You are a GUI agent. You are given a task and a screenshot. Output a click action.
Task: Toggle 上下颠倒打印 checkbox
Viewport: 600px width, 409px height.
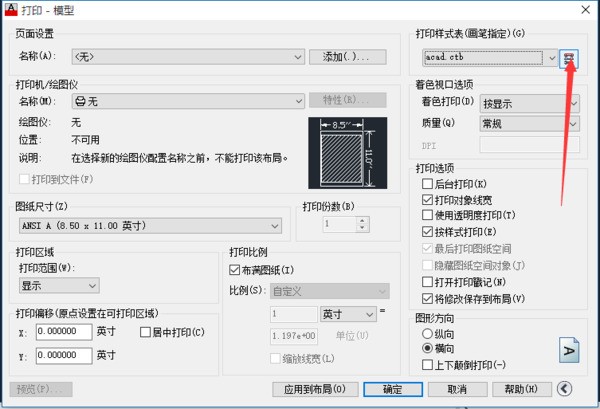427,365
